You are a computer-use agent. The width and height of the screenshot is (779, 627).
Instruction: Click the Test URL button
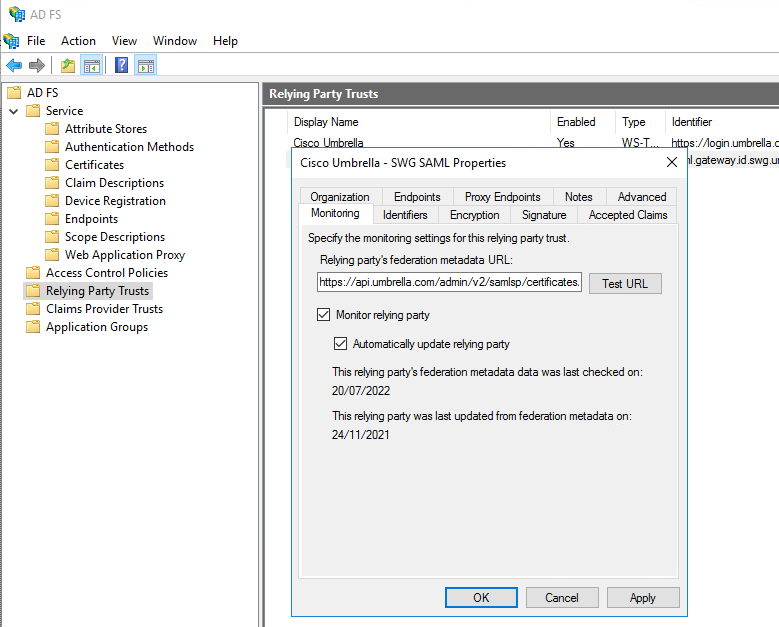(x=625, y=283)
